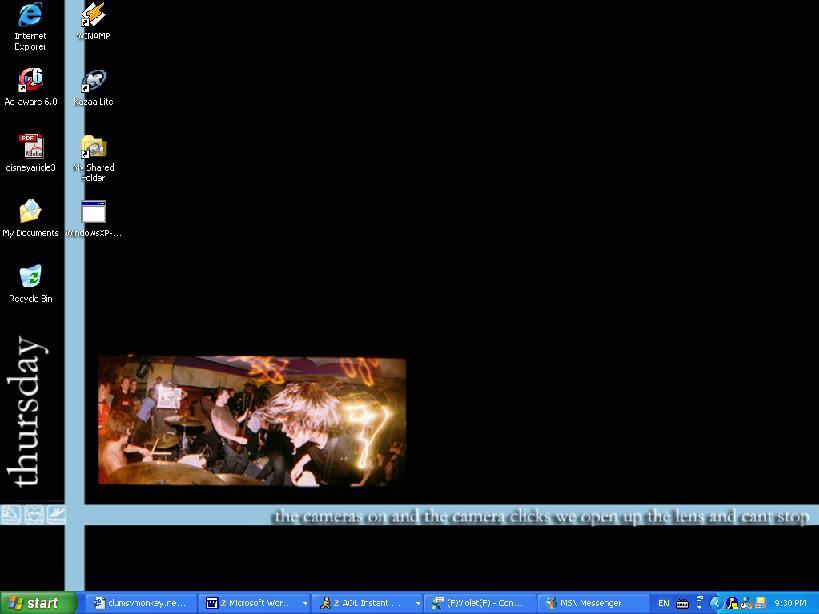Click the system tray clock showing 9:30 PM
The height and width of the screenshot is (614, 819).
[x=790, y=603]
